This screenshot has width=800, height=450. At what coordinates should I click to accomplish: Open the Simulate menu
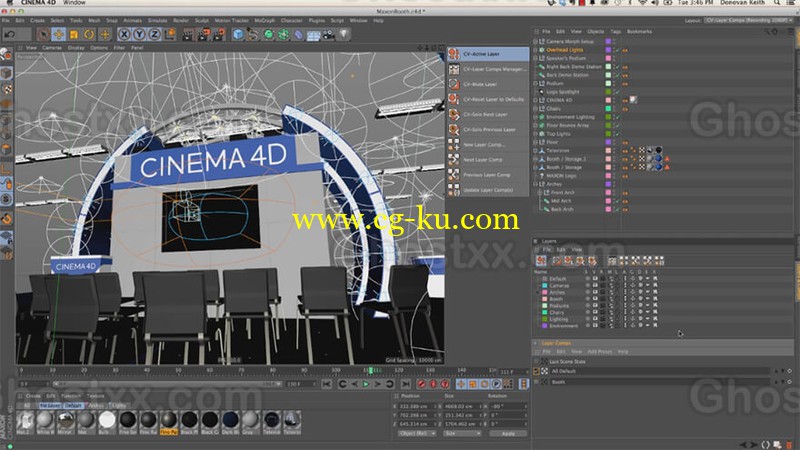157,20
